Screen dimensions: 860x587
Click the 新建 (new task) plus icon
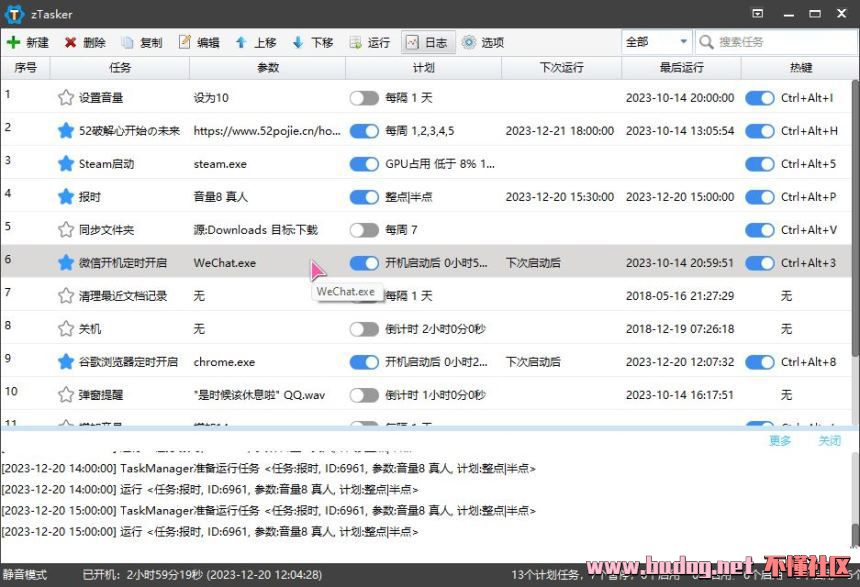13,42
